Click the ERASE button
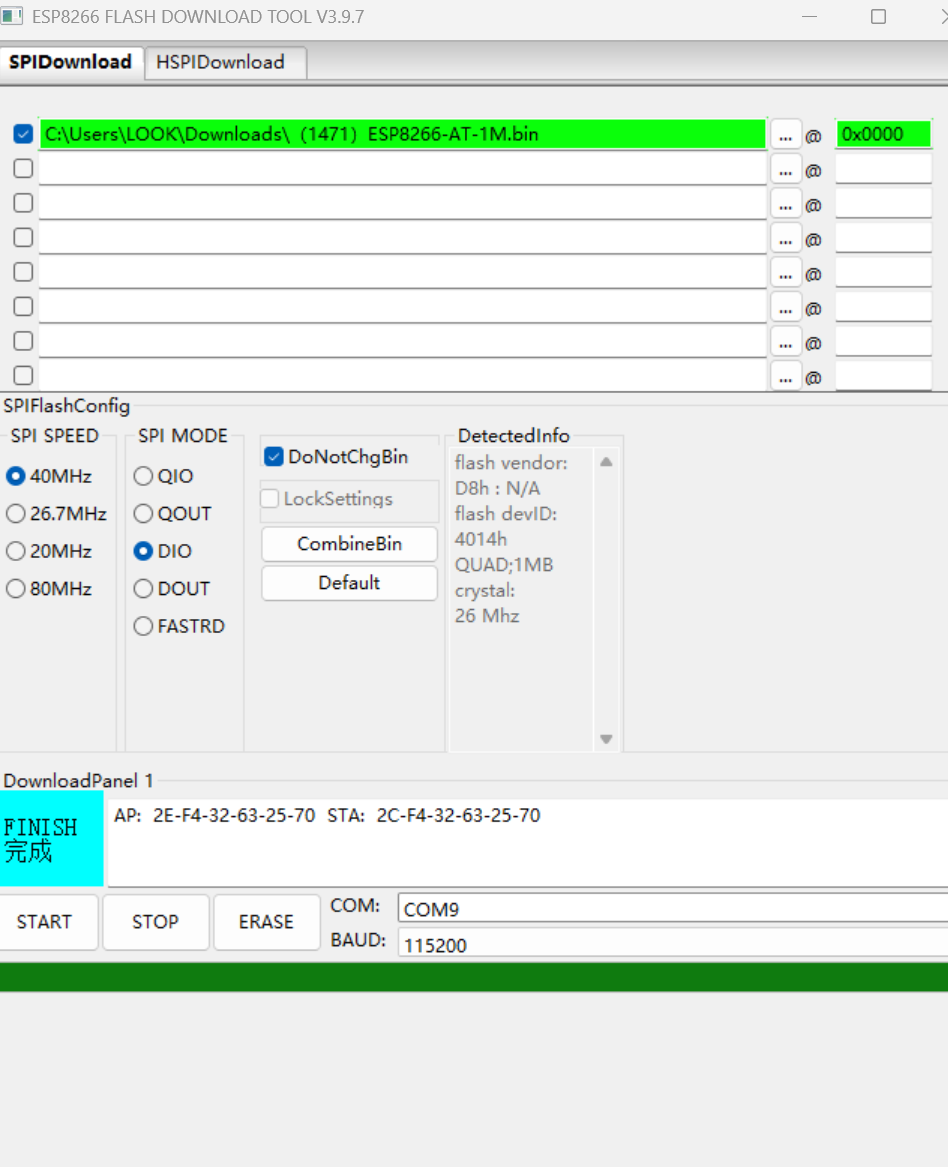The image size is (948, 1167). tap(266, 922)
